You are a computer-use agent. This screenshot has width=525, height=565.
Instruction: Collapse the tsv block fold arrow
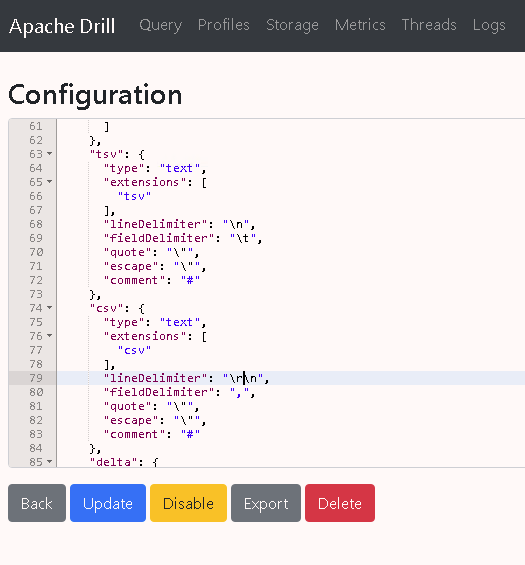[x=50, y=154]
